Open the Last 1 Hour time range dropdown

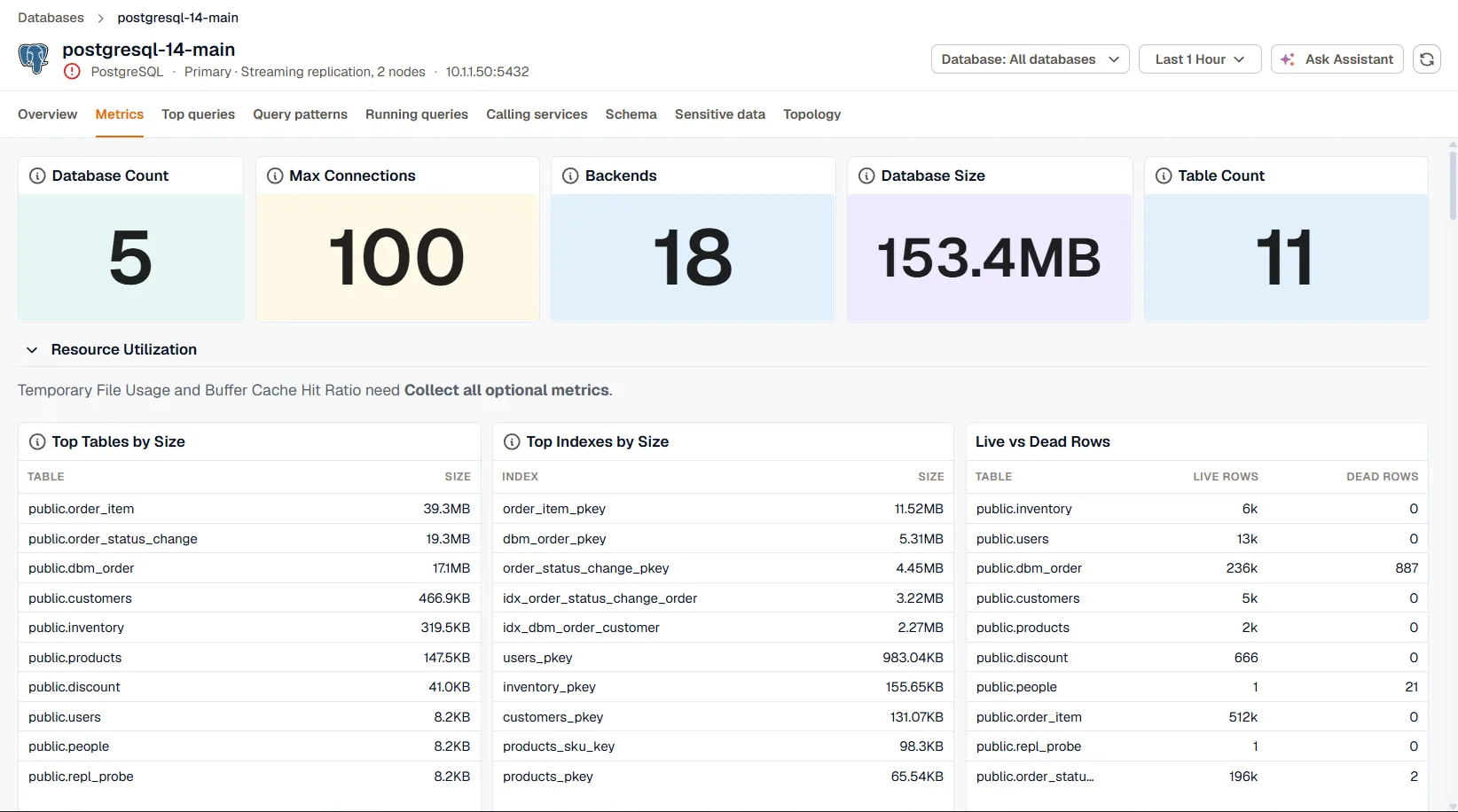point(1200,59)
